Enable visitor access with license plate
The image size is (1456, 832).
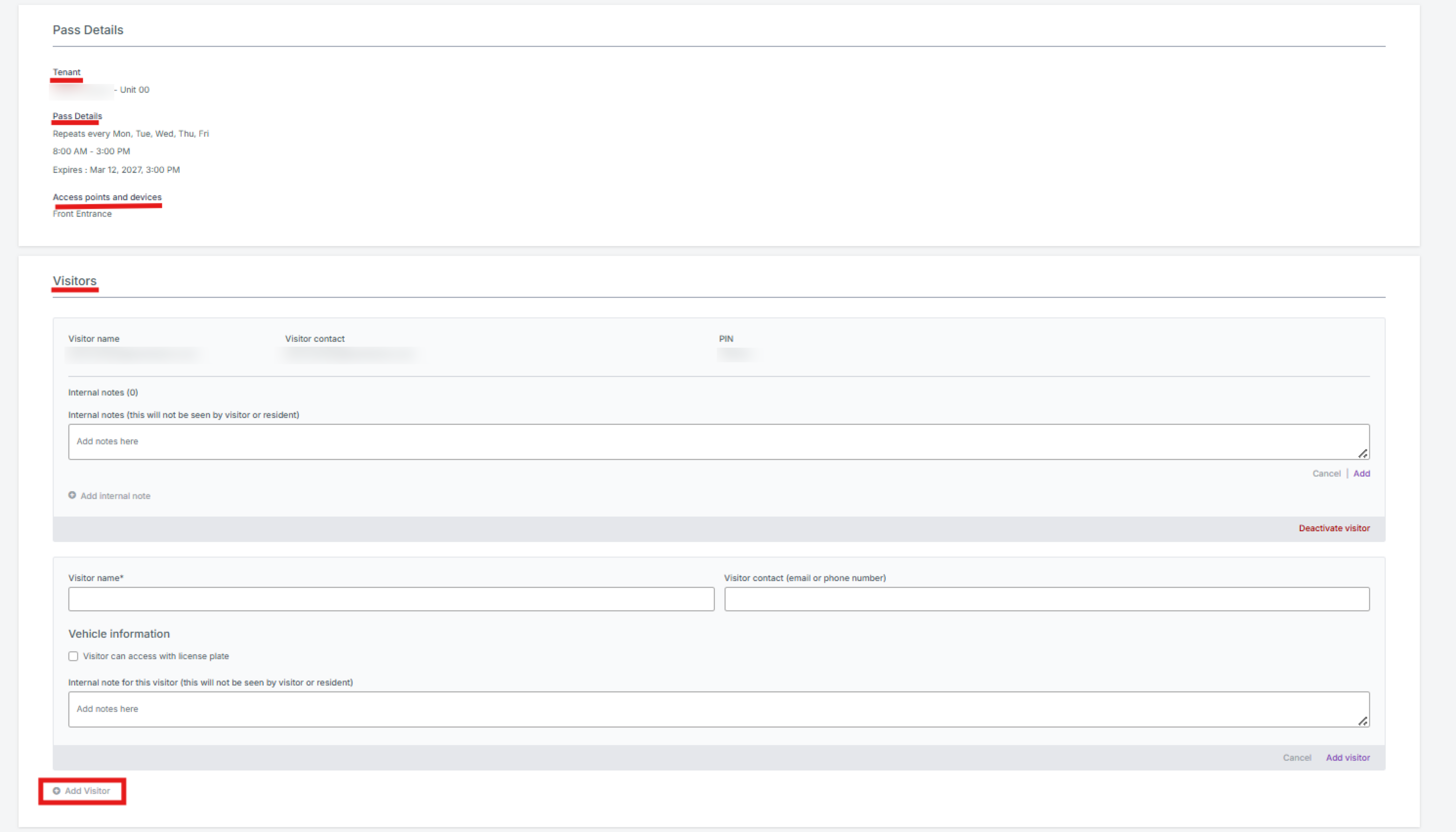[x=73, y=656]
